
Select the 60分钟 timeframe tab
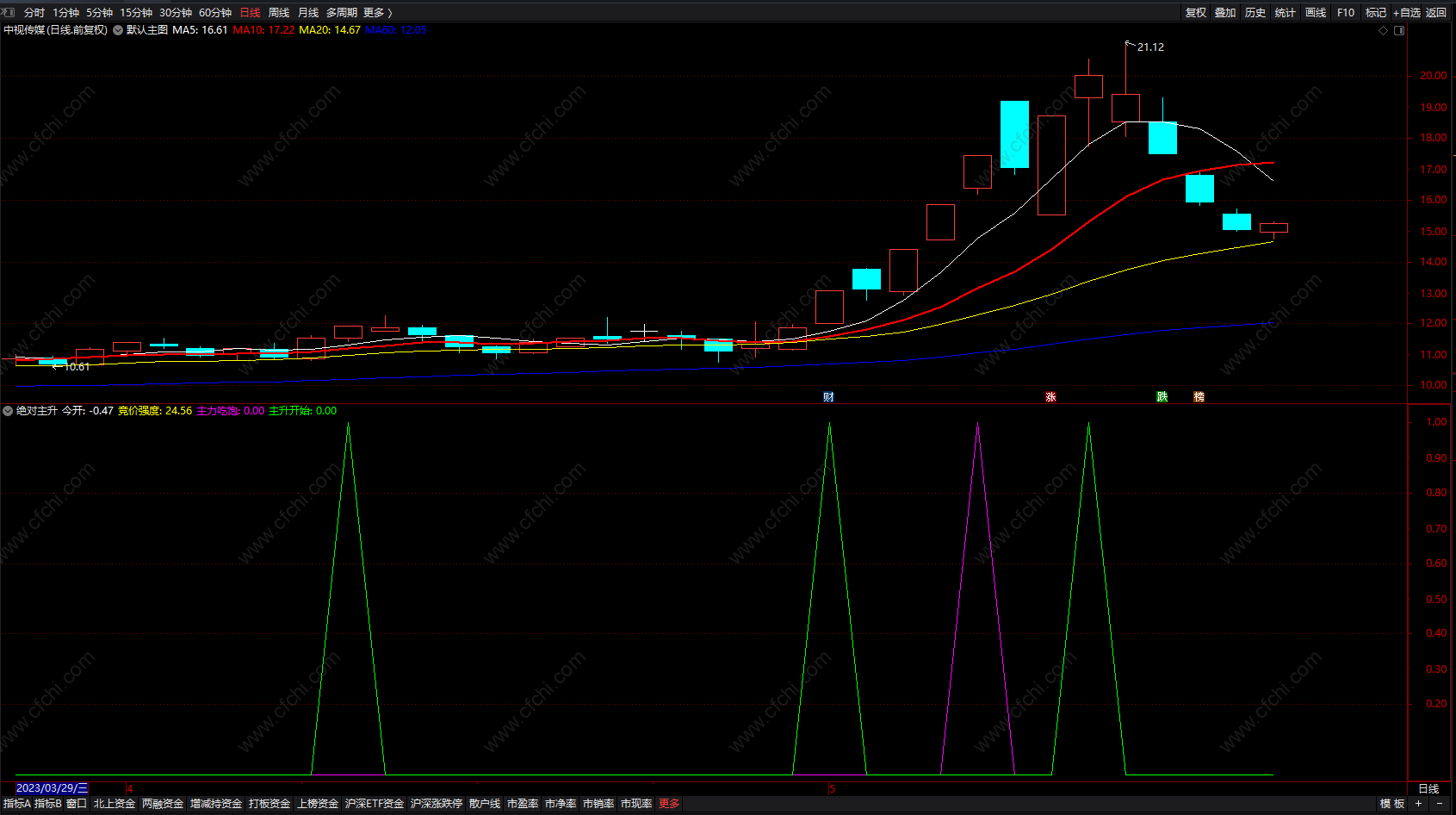215,13
